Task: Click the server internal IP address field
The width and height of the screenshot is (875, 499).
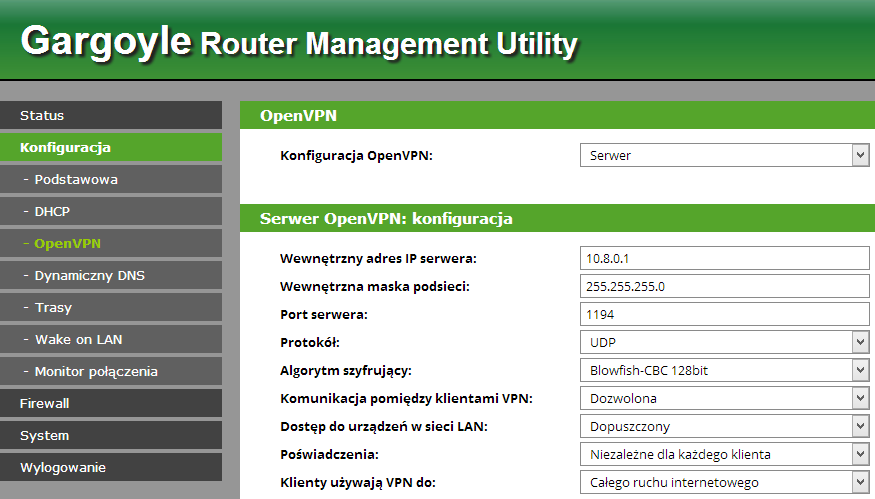Action: coord(724,258)
